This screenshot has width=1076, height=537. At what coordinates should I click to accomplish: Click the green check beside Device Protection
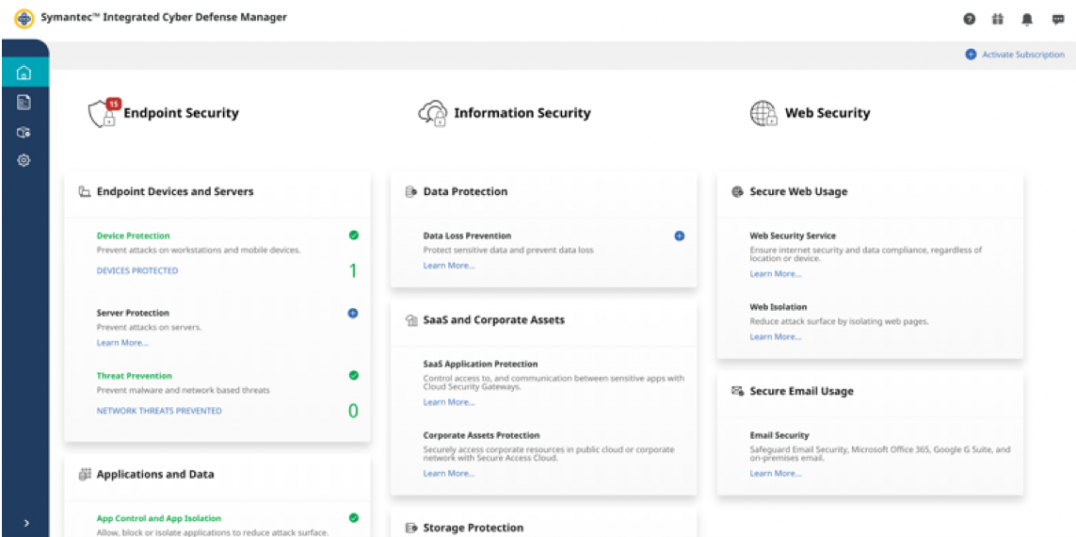pyautogui.click(x=353, y=235)
